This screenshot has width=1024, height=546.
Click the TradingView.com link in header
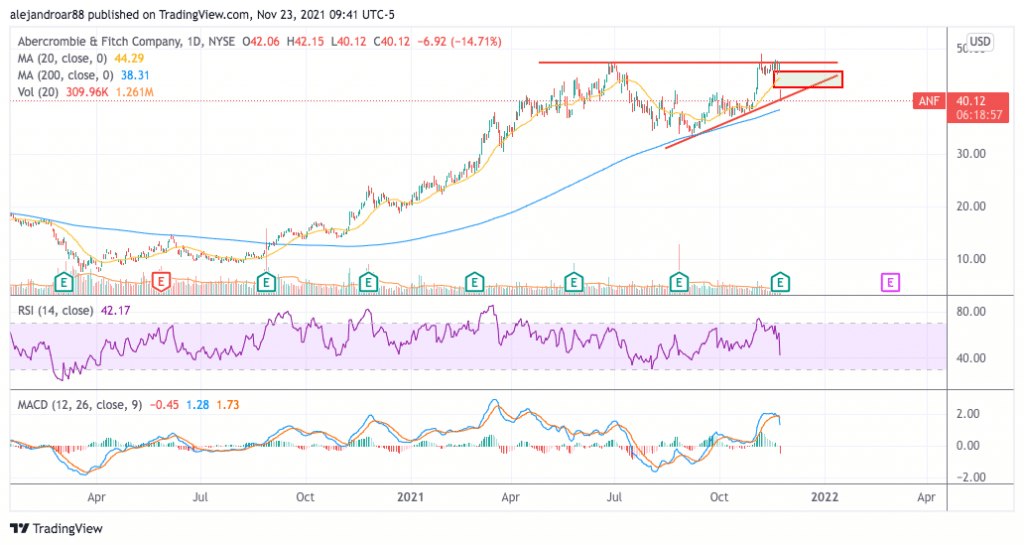[x=204, y=14]
